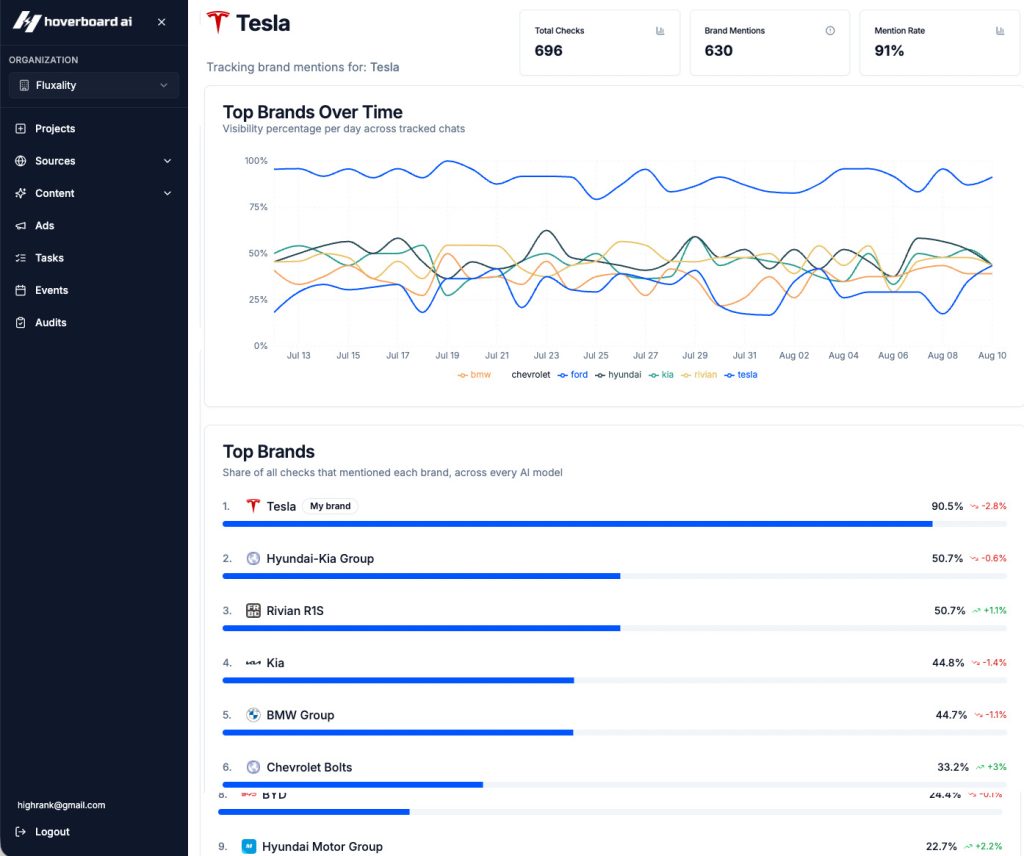Click the Hyundai-Kia Group globe icon
This screenshot has width=1024, height=856.
(x=253, y=558)
